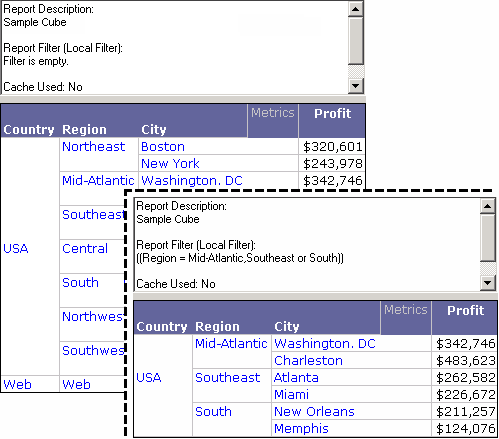Click the Miami city link
Image resolution: width=499 pixels, height=439 pixels.
click(x=291, y=395)
